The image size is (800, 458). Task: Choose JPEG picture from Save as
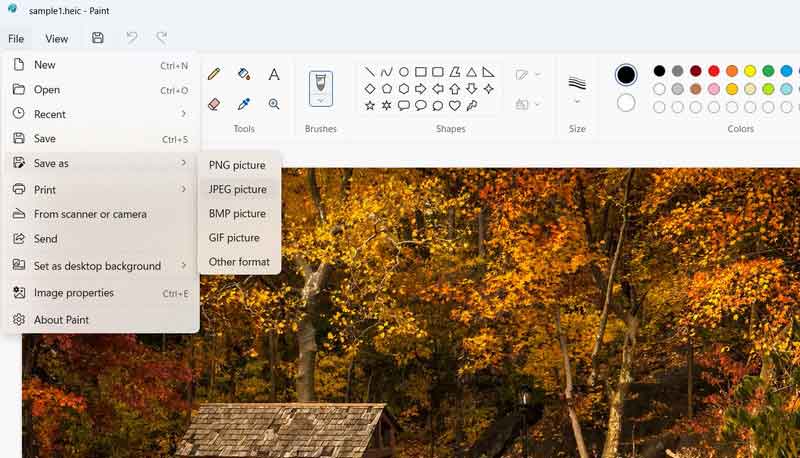click(x=238, y=189)
